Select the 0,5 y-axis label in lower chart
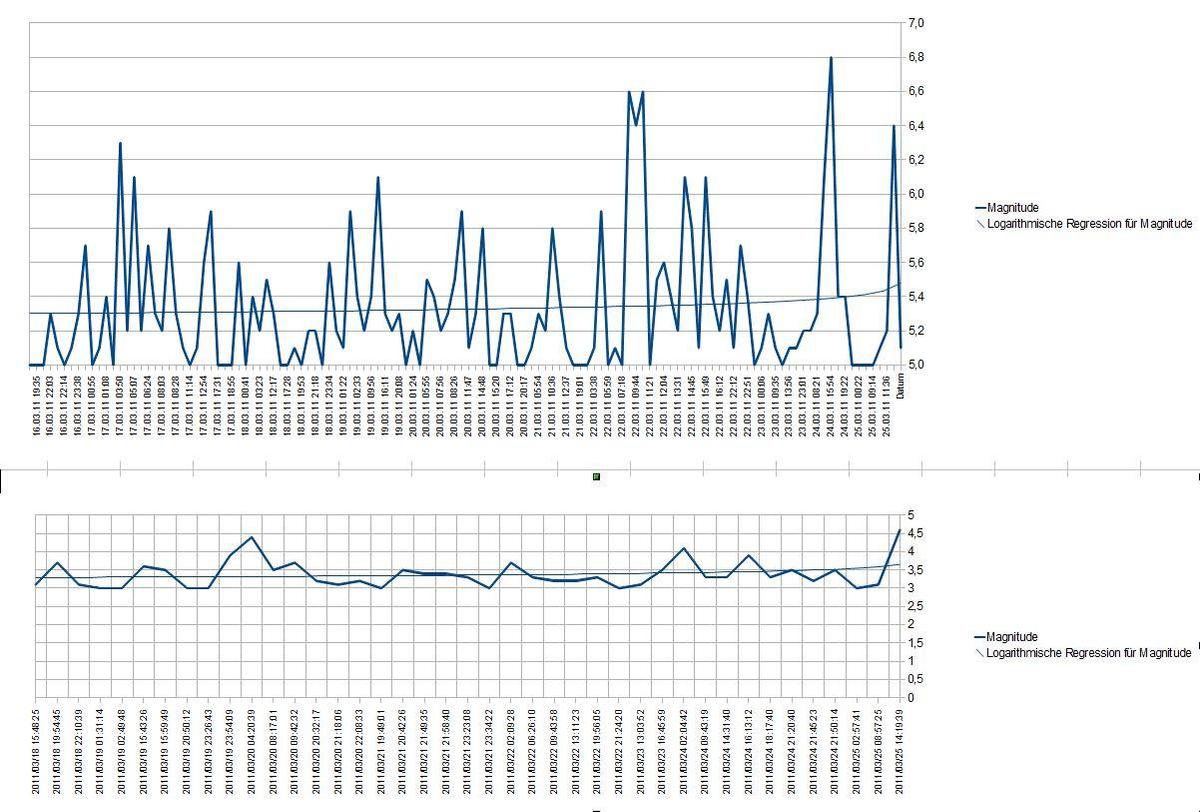 click(x=915, y=679)
